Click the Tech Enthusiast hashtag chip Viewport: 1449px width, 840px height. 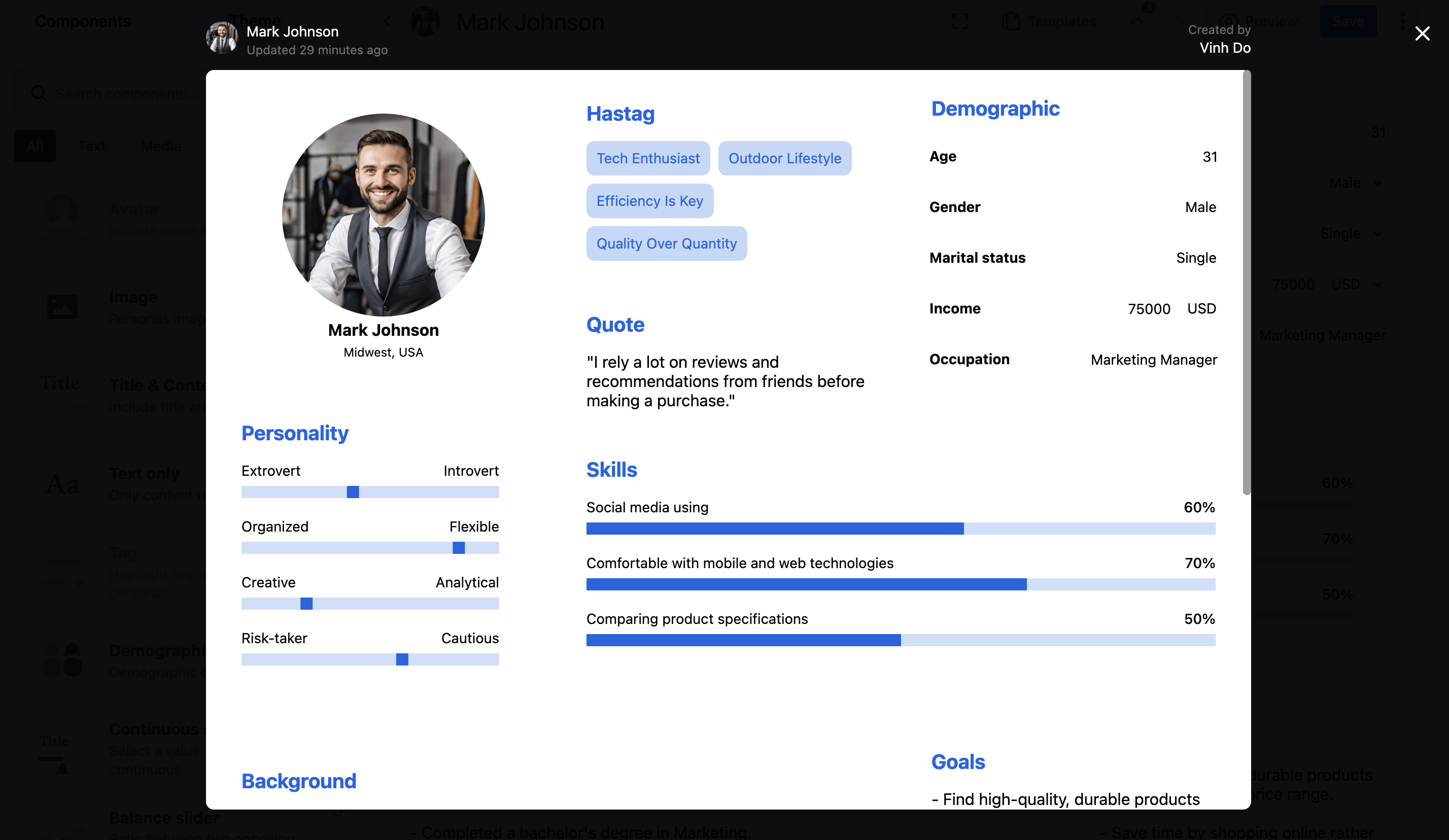coord(648,158)
